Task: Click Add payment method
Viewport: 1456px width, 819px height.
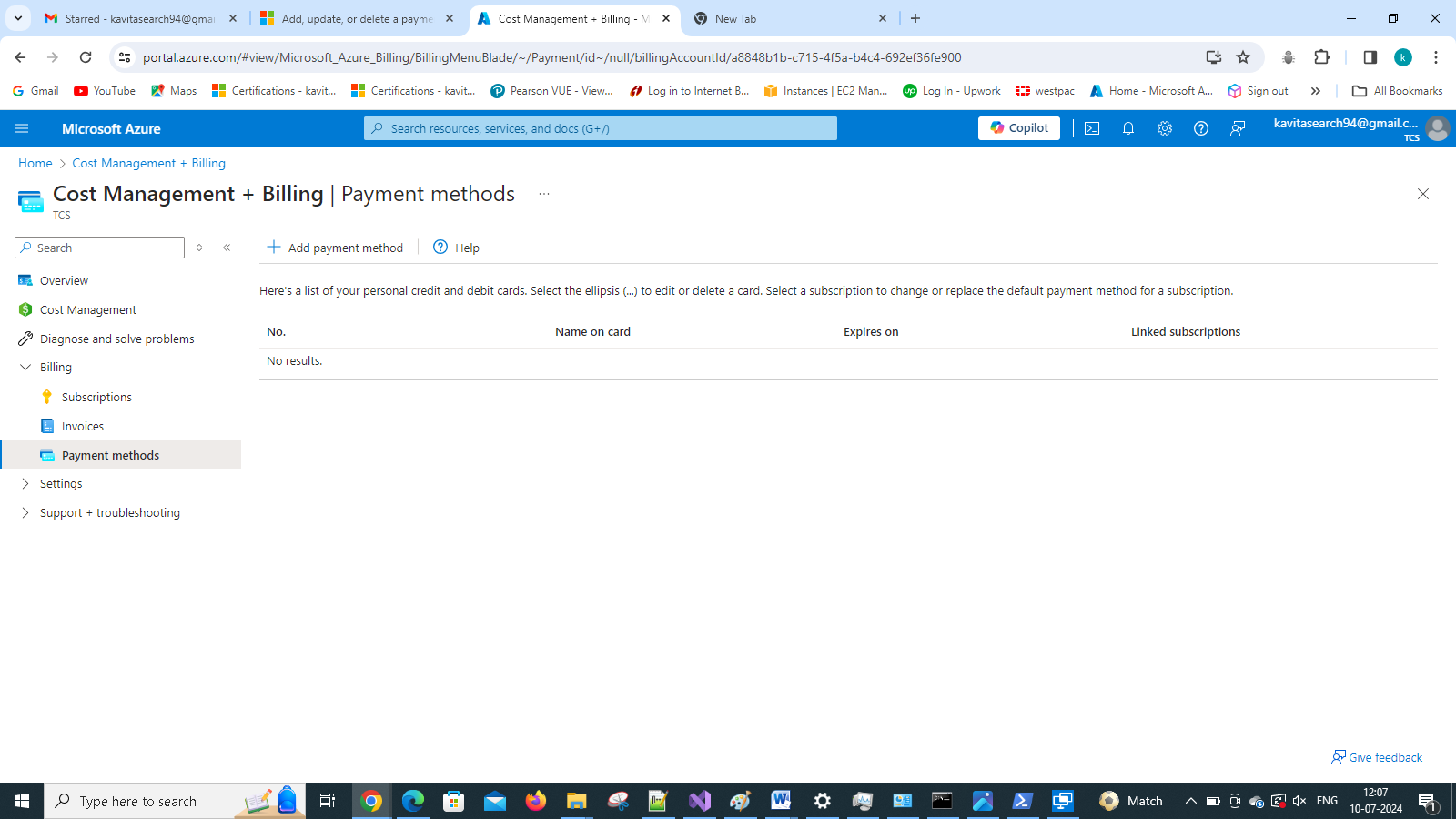Action: coord(335,247)
